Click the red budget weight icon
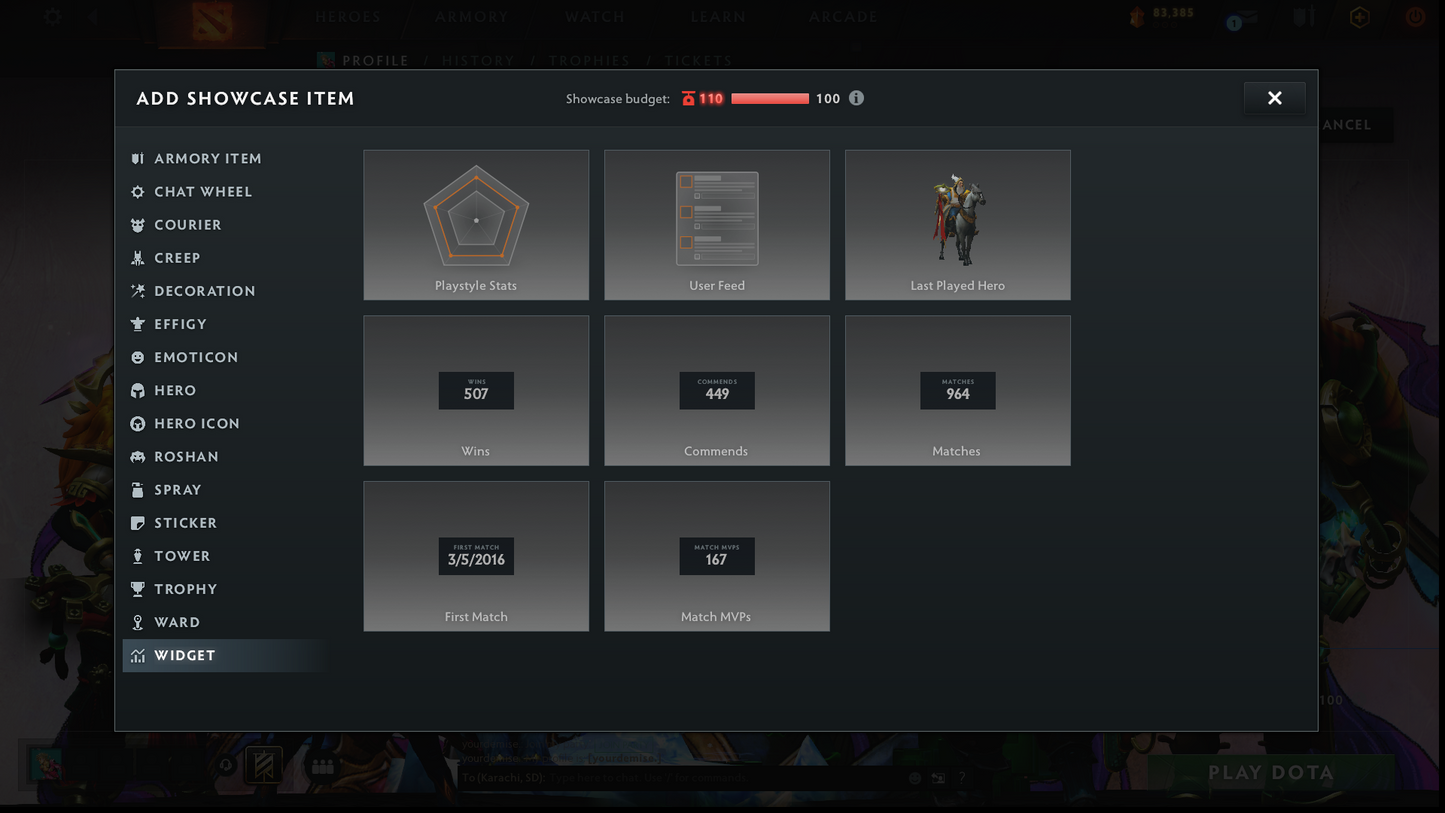Viewport: 1445px width, 813px height. (688, 98)
